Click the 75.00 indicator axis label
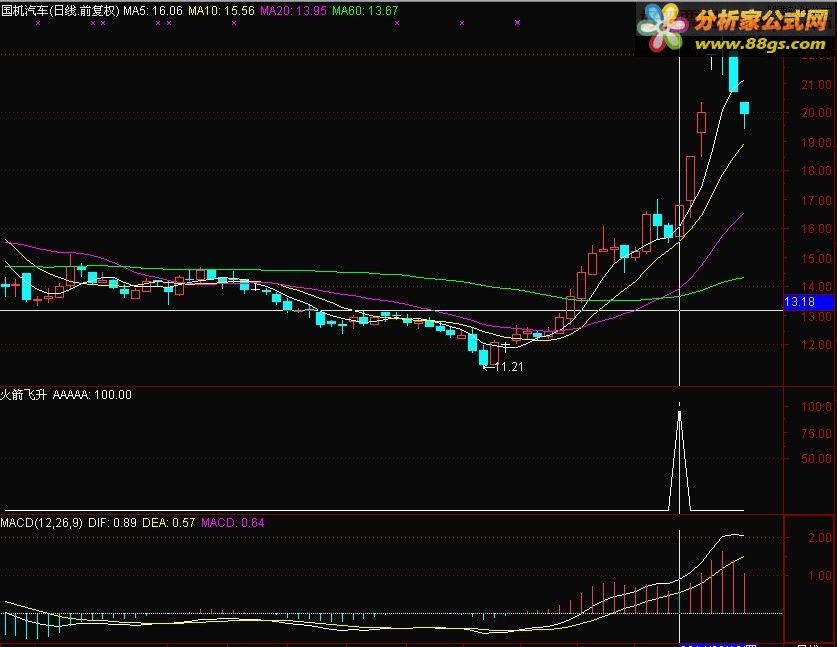The width and height of the screenshot is (837, 647). coord(816,433)
